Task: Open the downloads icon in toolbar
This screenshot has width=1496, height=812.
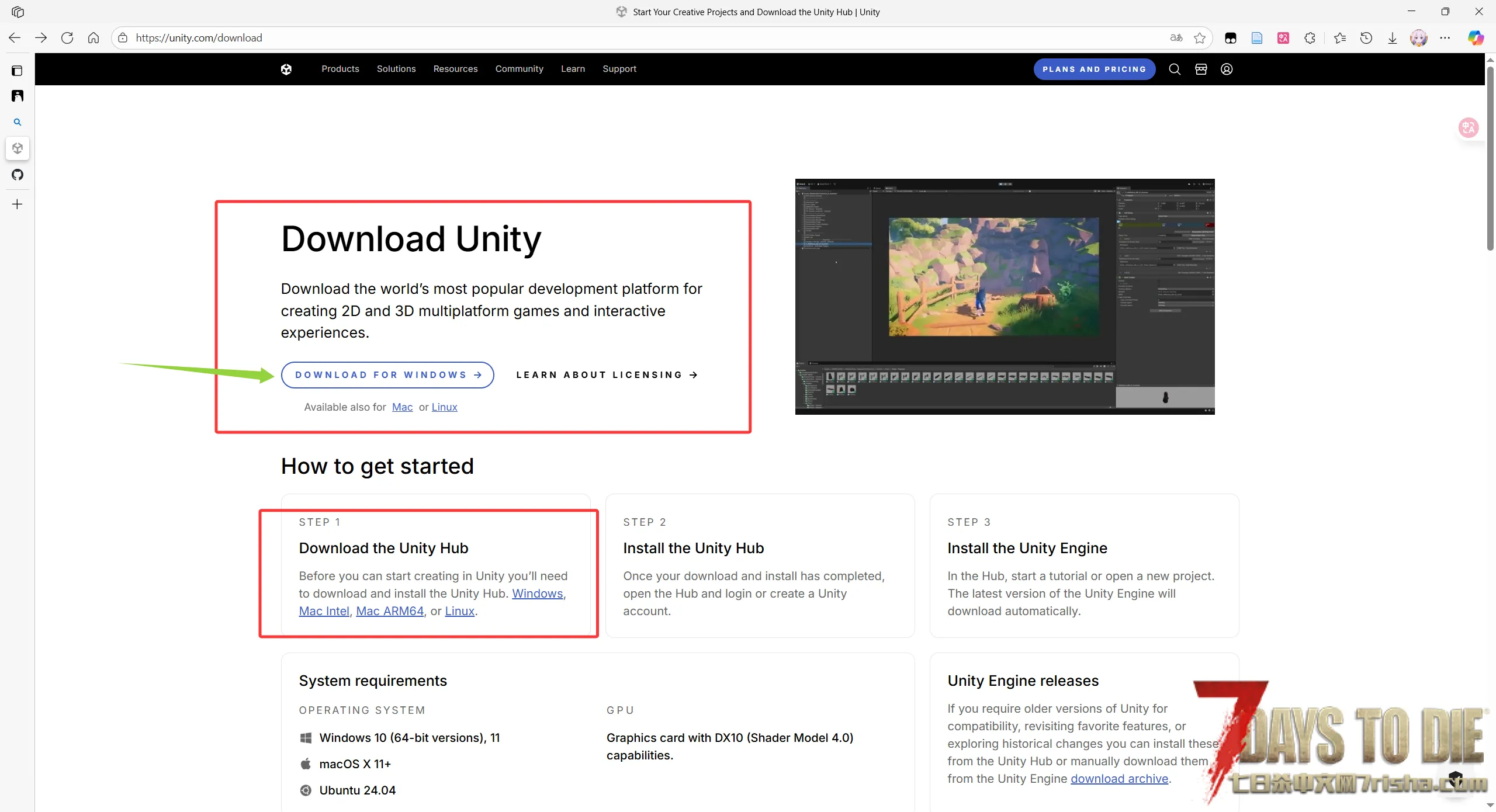Action: pyautogui.click(x=1393, y=38)
